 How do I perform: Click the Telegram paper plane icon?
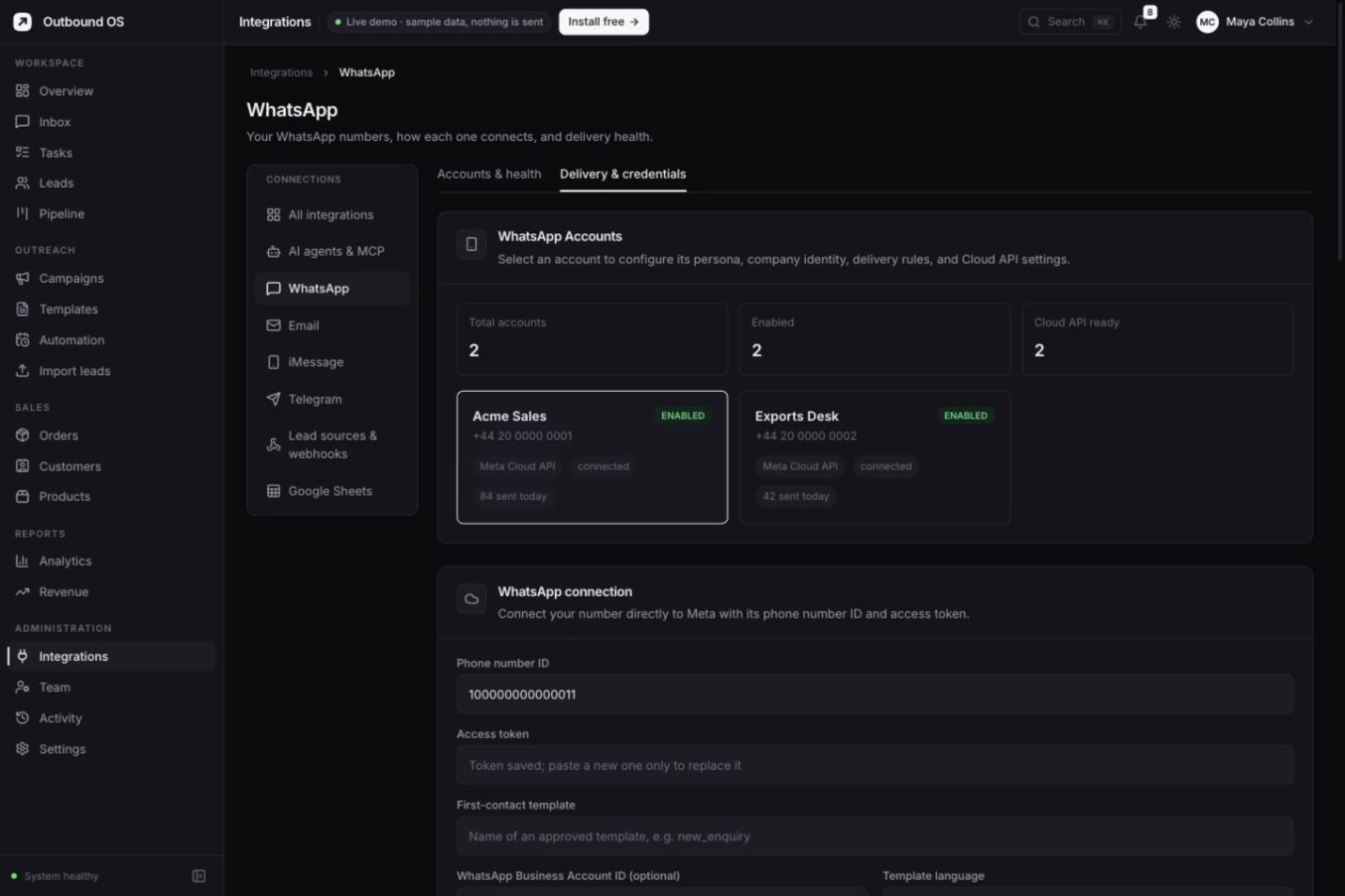point(274,400)
